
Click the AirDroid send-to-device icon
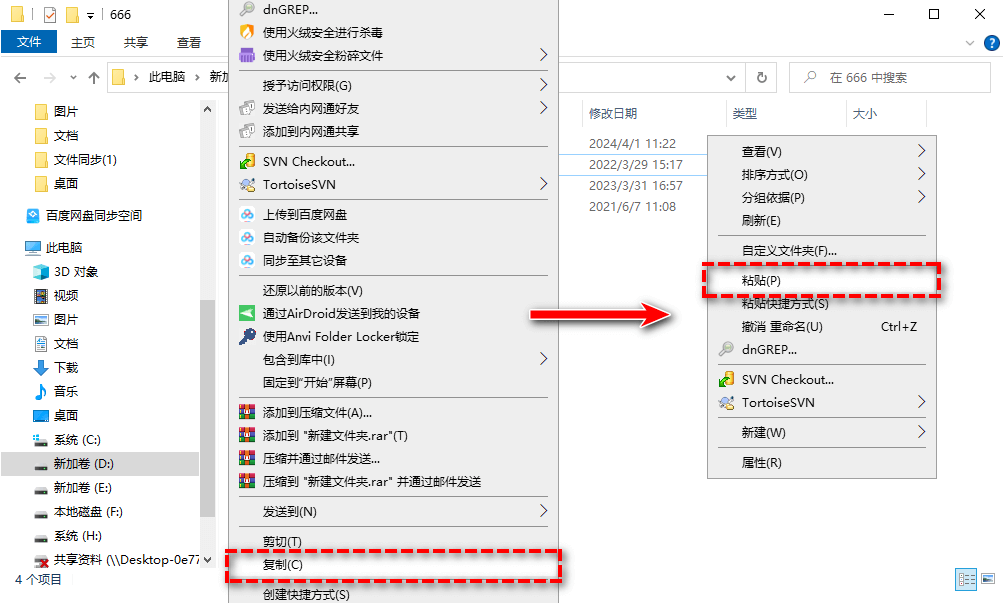[x=247, y=313]
